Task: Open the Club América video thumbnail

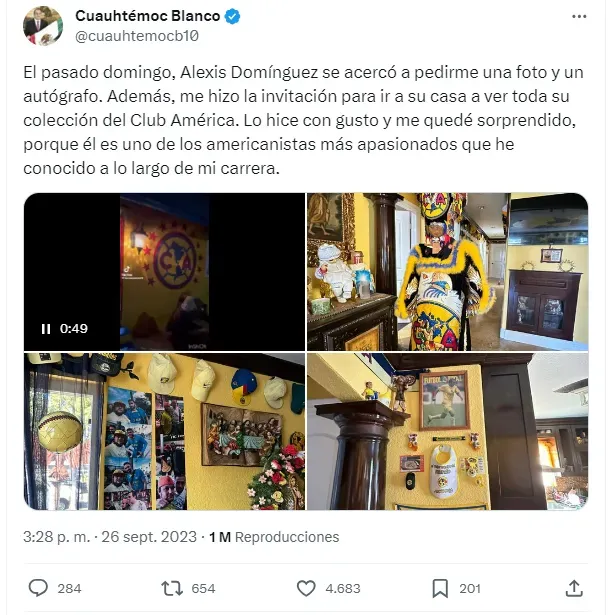Action: point(164,272)
